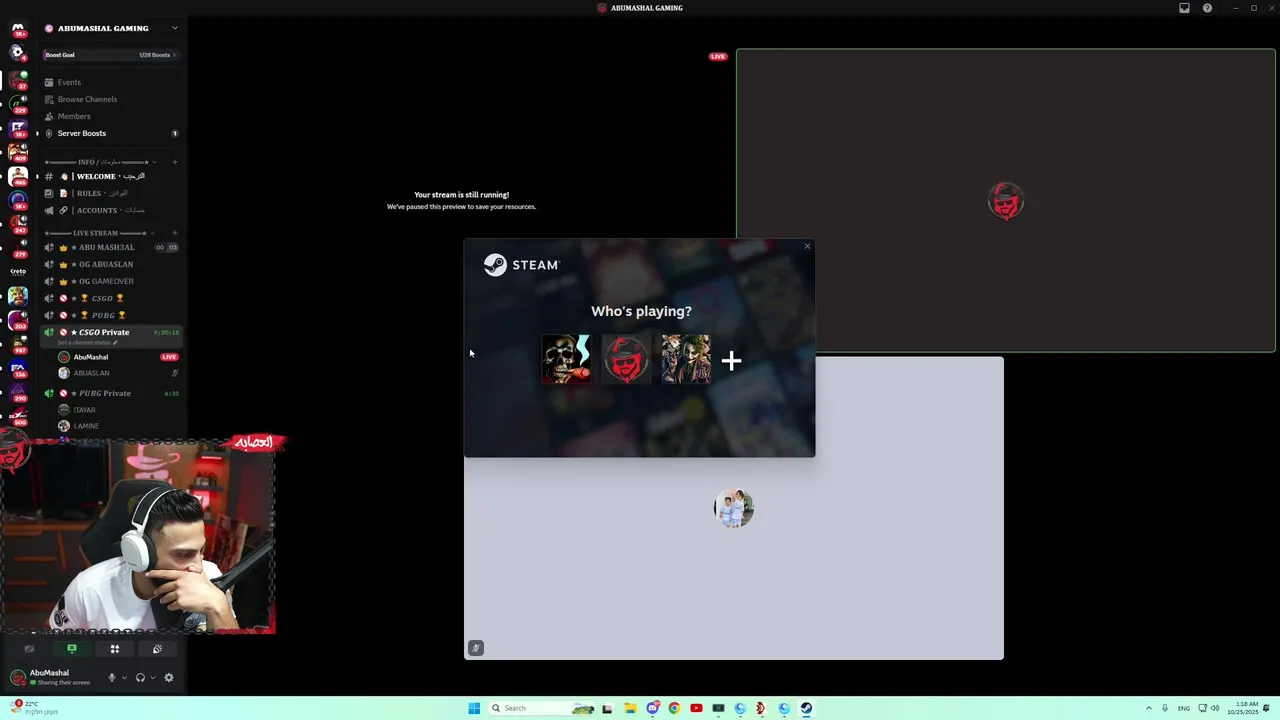Viewport: 1280px width, 720px height.
Task: Open the Windows Start menu
Action: tap(474, 708)
